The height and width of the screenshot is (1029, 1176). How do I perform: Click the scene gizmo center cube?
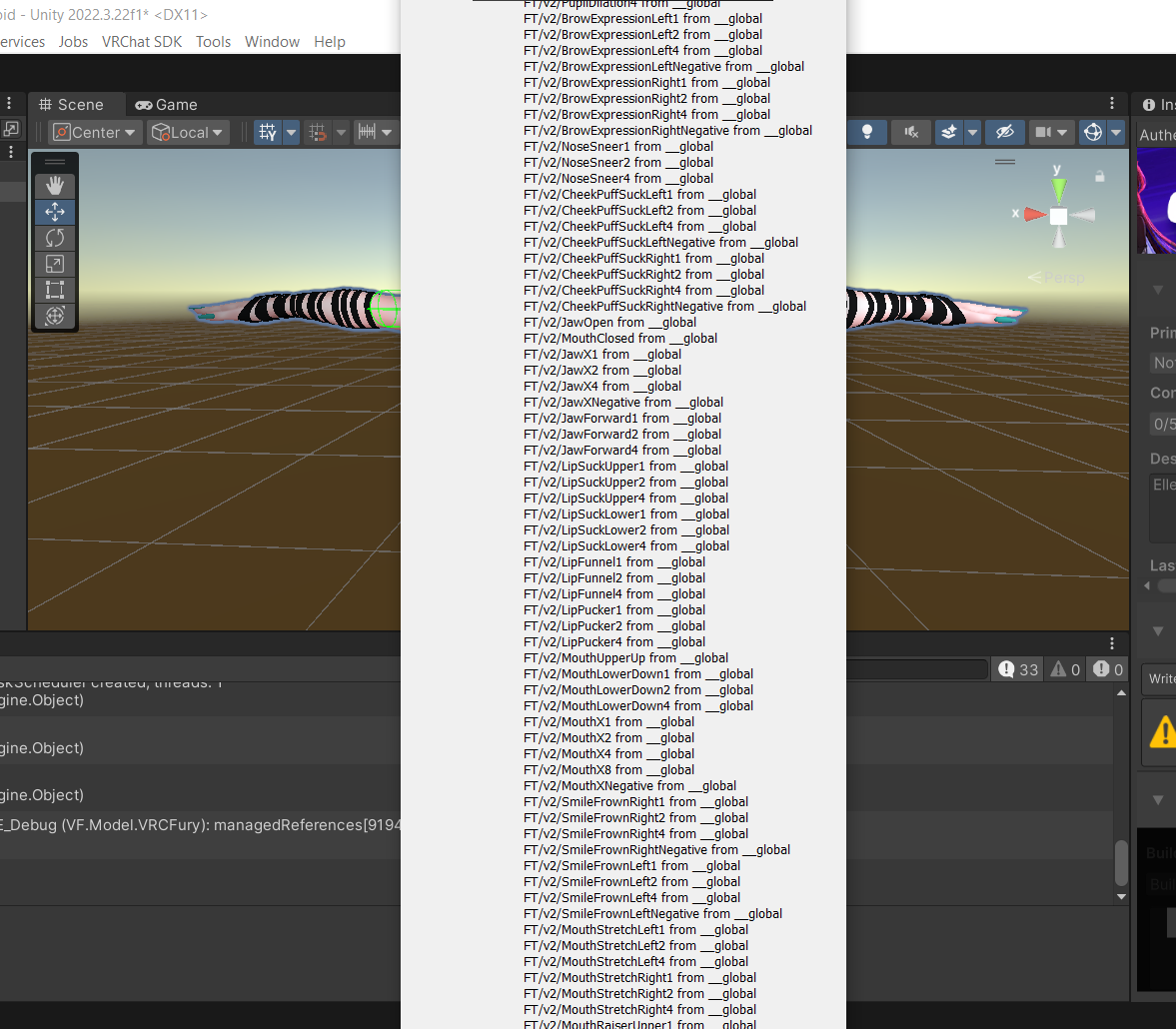coord(1058,217)
